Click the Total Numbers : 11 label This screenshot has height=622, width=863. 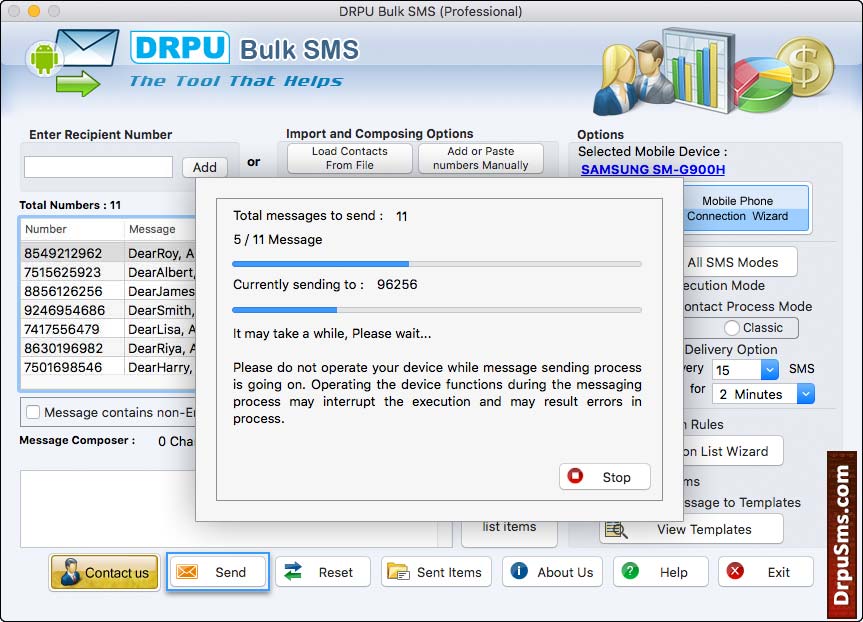point(70,205)
